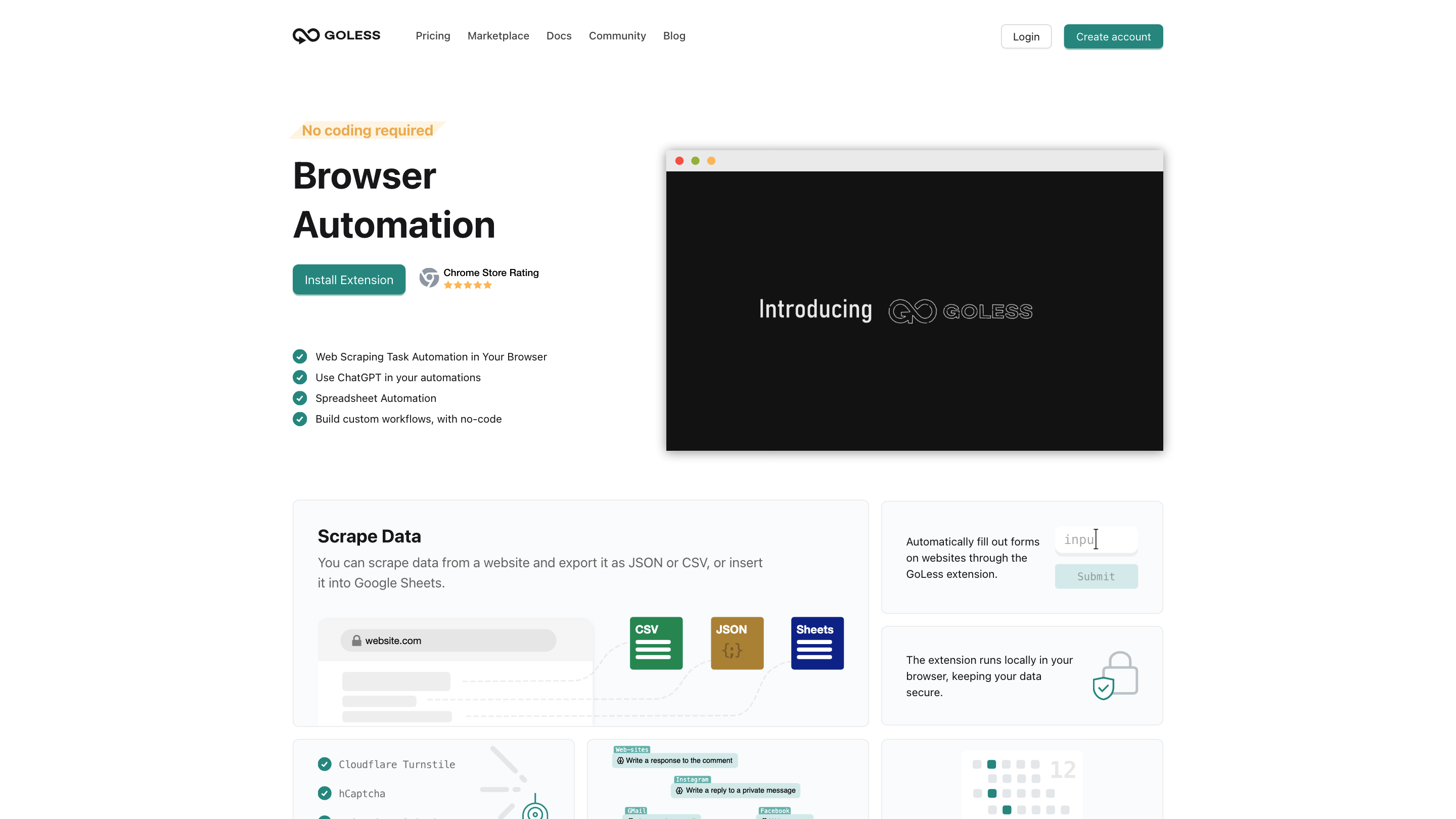Screen dimensions: 1456x819
Task: Click the Create account button
Action: click(1113, 37)
